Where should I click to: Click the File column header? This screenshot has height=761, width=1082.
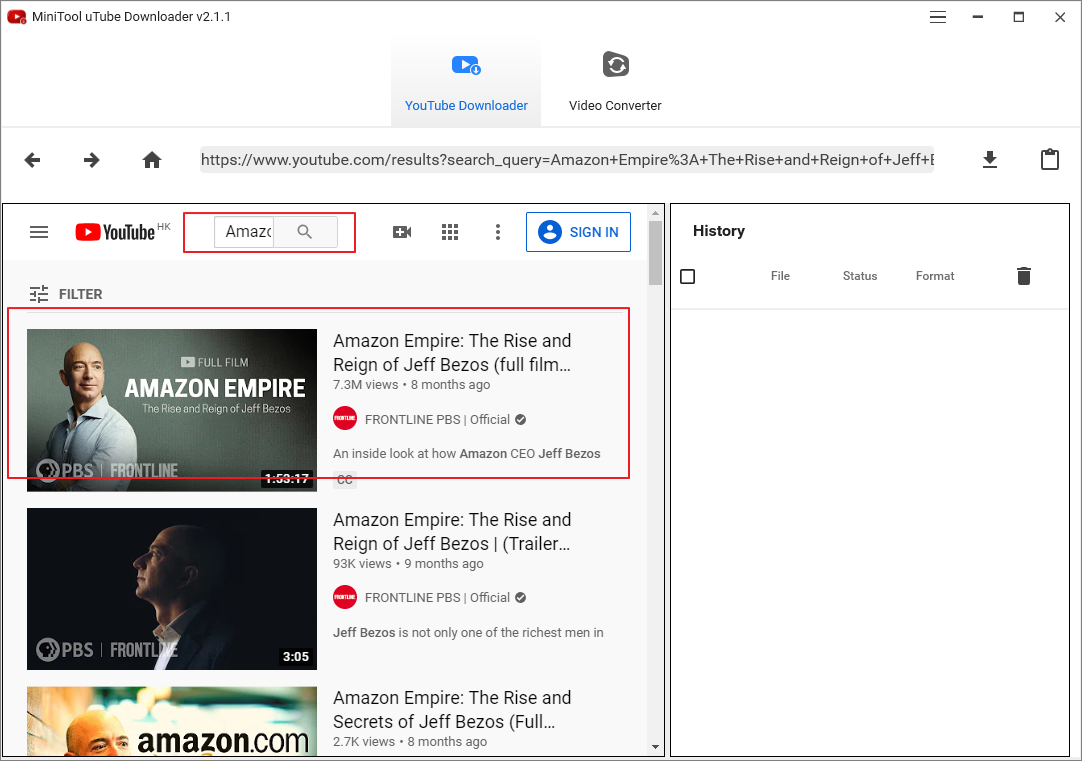780,276
